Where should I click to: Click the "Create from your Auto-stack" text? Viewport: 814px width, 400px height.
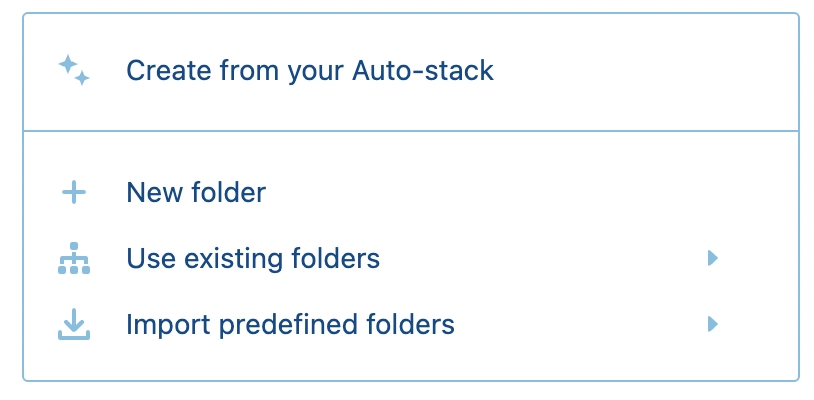pyautogui.click(x=310, y=71)
